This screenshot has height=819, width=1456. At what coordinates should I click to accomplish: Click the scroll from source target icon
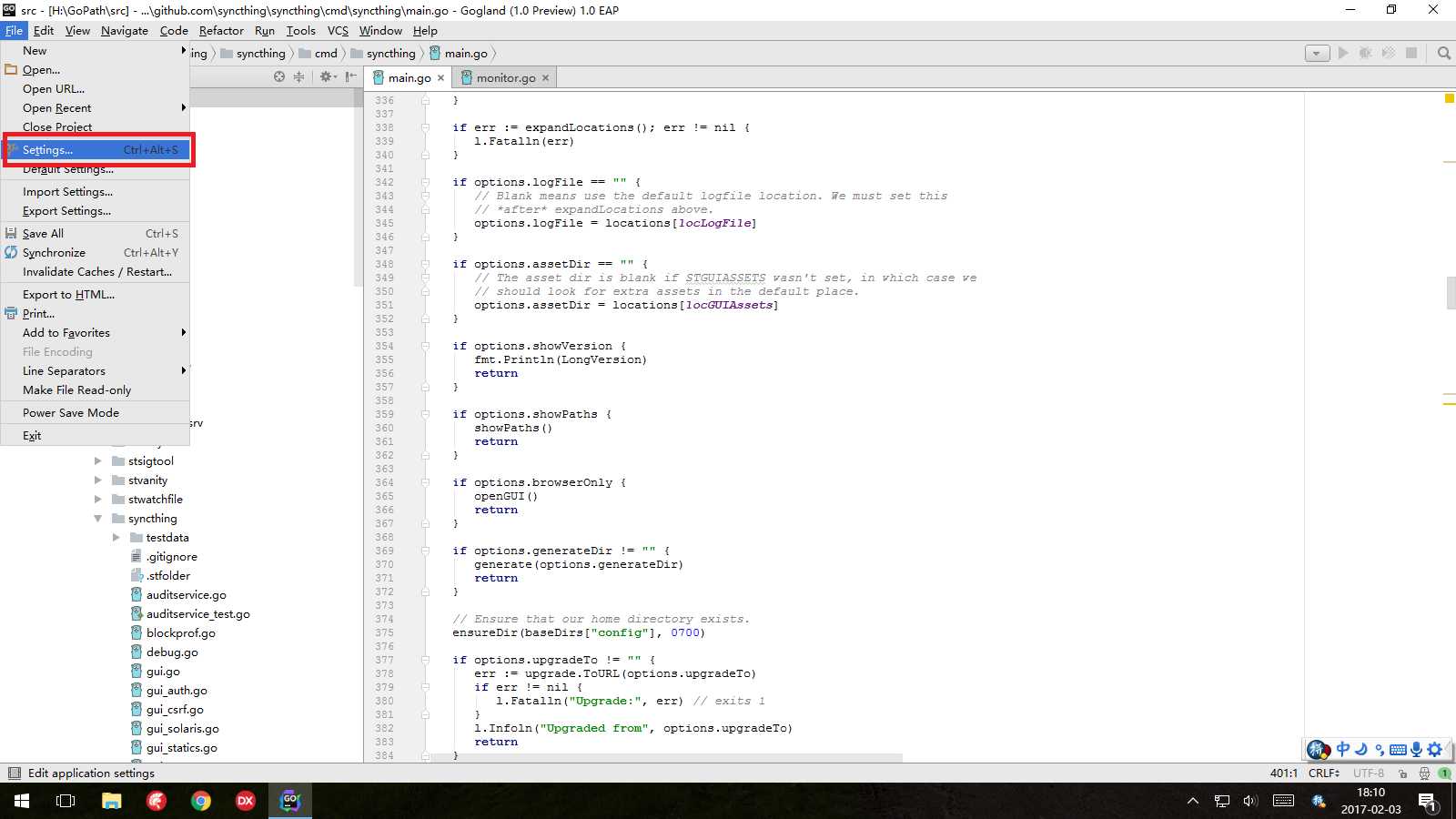coord(279,77)
